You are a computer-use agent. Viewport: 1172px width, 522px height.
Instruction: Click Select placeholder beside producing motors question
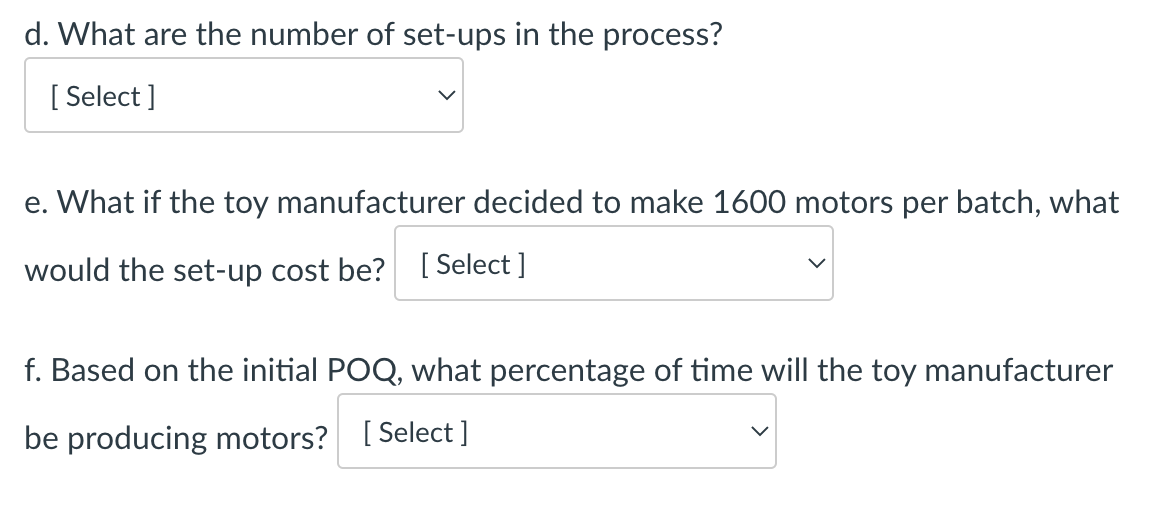pos(415,433)
